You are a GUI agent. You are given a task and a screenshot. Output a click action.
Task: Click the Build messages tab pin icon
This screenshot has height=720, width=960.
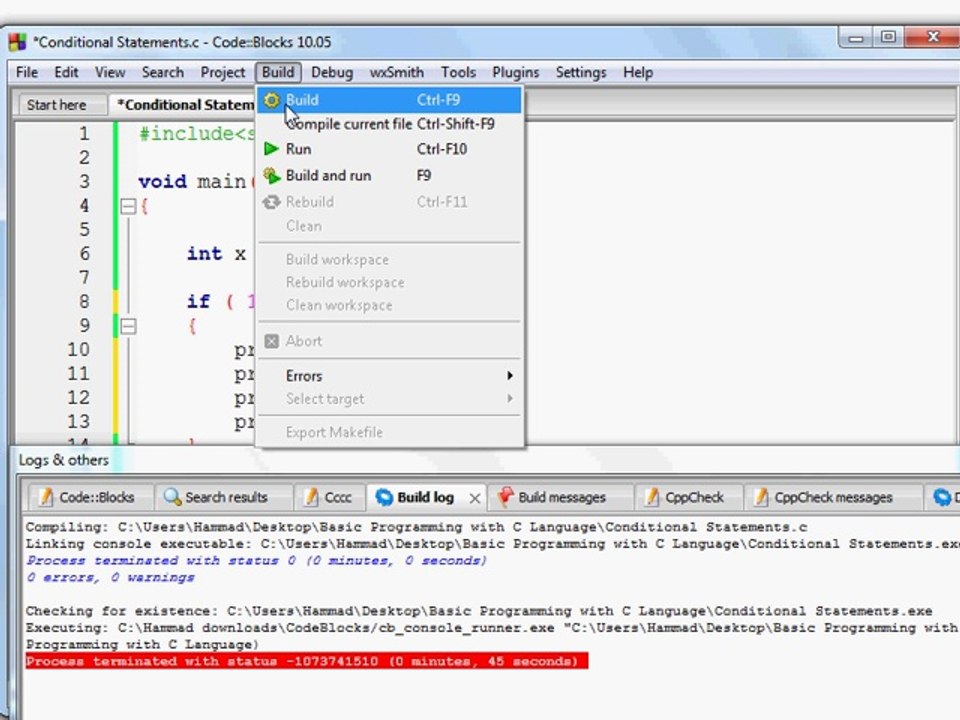[x=505, y=497]
